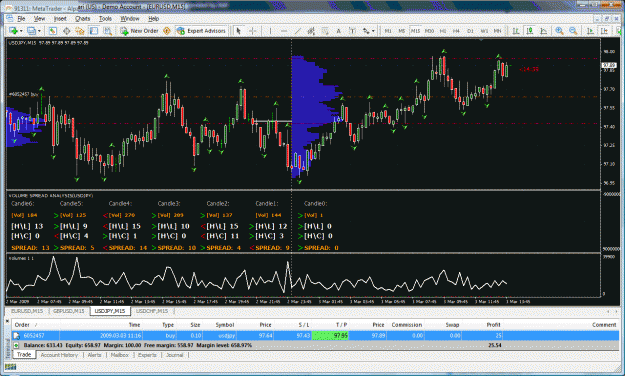Toggle the Terminal panel toolbar icon
This screenshot has height=376, width=625.
[94, 31]
